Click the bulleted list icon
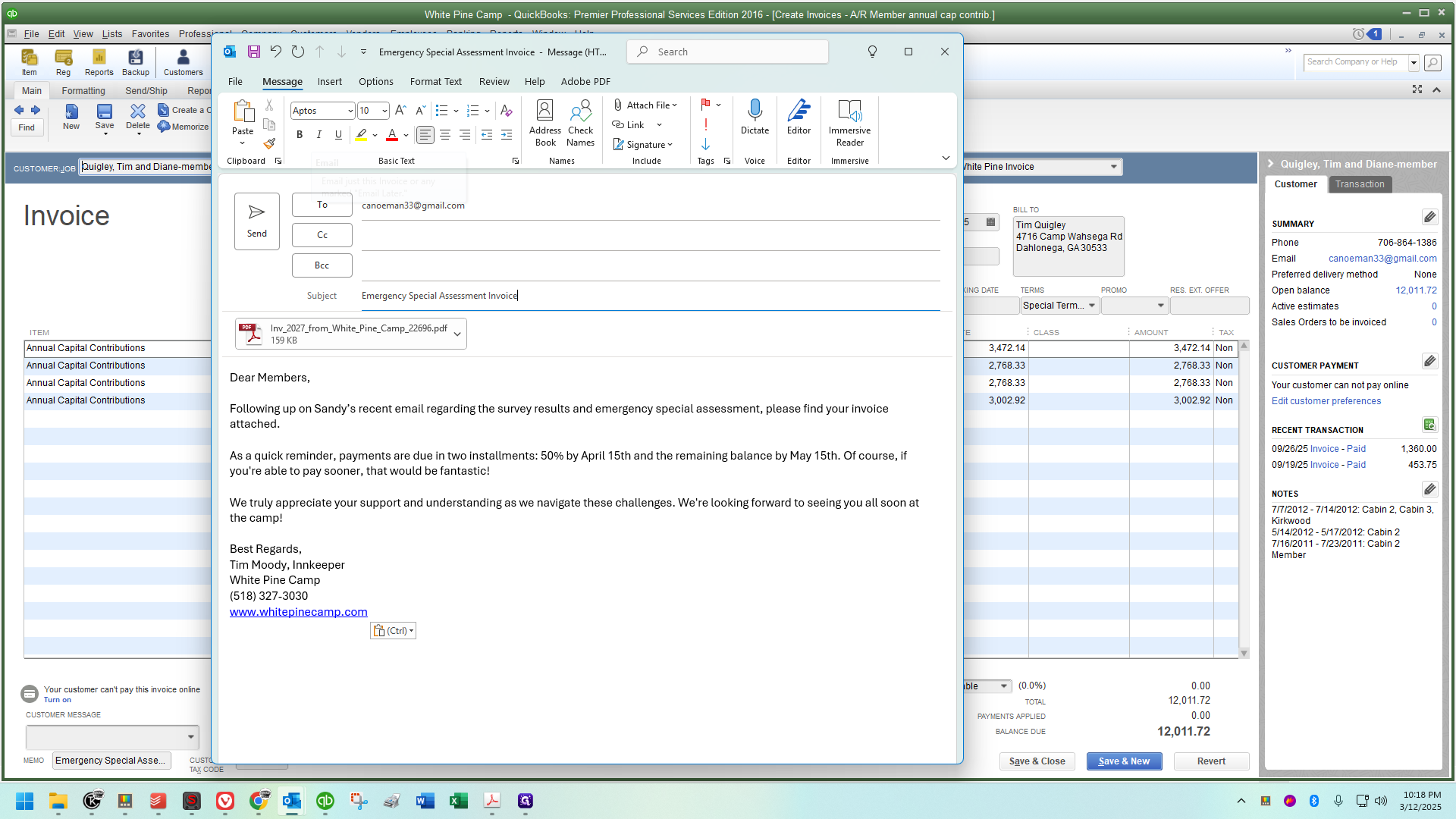The image size is (1456, 819). 442,111
